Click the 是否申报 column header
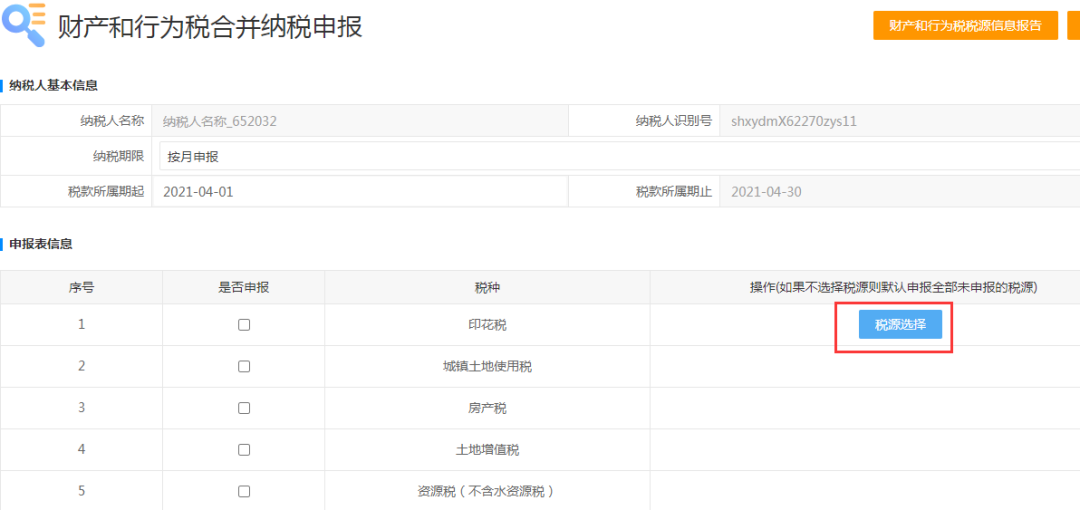Screen dimensions: 1080x510 pos(244,287)
